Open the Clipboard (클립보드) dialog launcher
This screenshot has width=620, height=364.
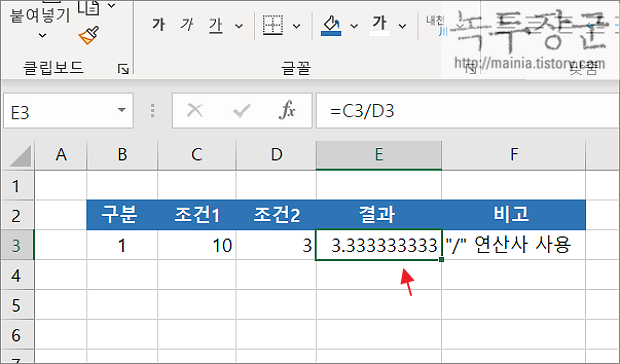[123, 70]
